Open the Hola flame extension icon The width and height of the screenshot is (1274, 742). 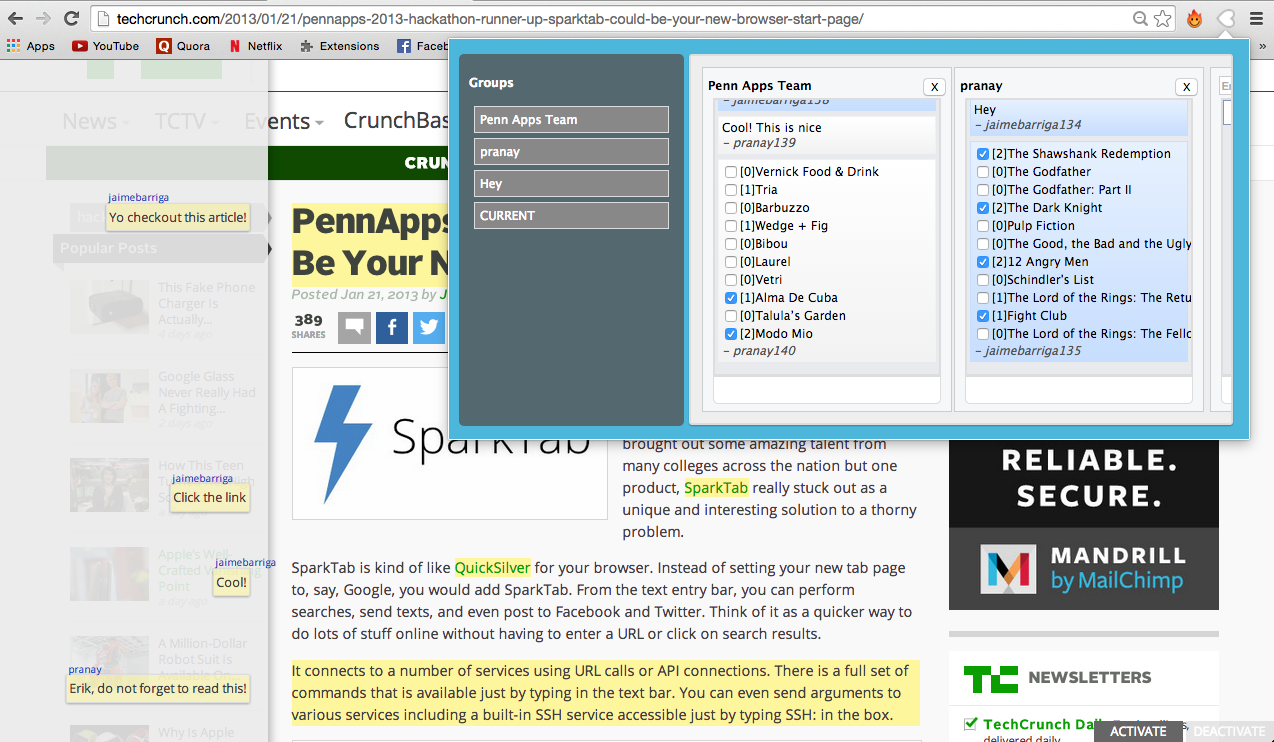tap(1194, 18)
